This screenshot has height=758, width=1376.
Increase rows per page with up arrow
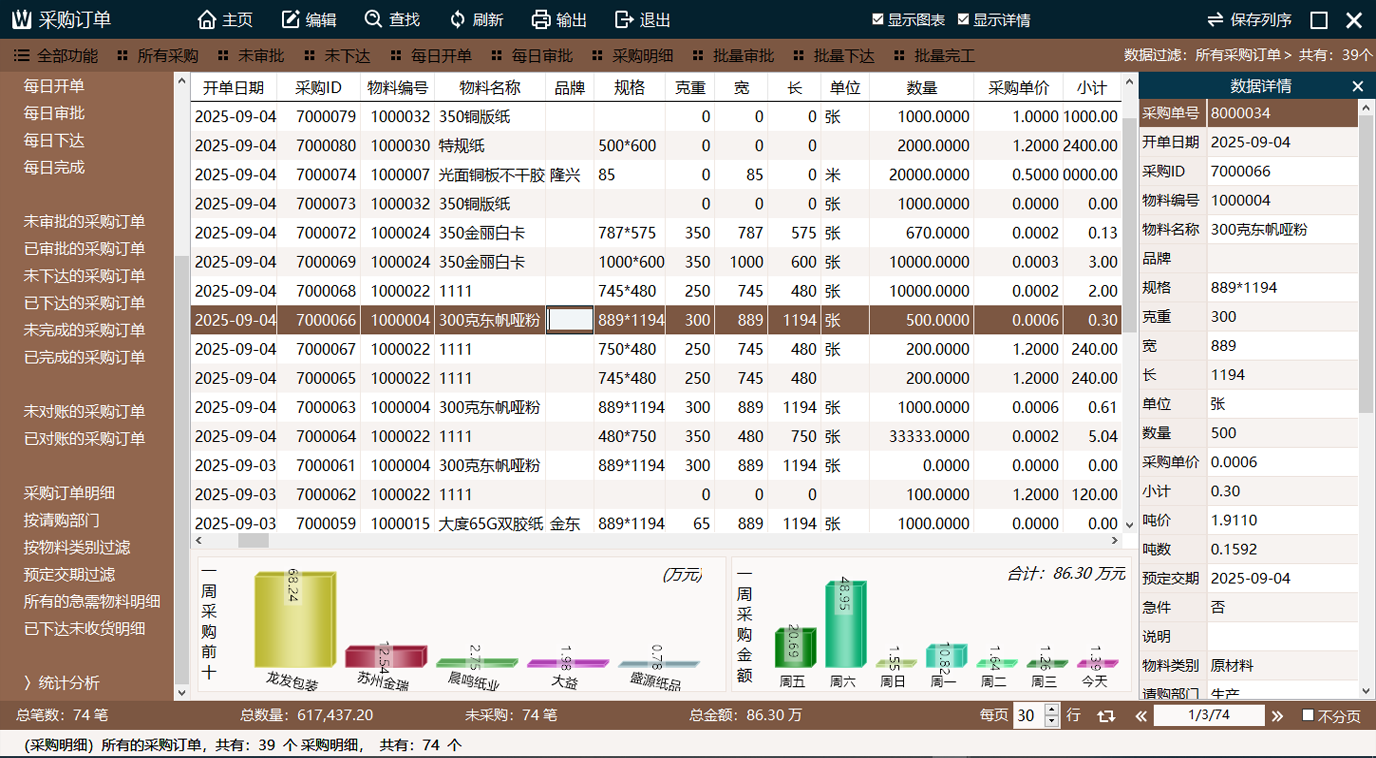tap(1051, 710)
